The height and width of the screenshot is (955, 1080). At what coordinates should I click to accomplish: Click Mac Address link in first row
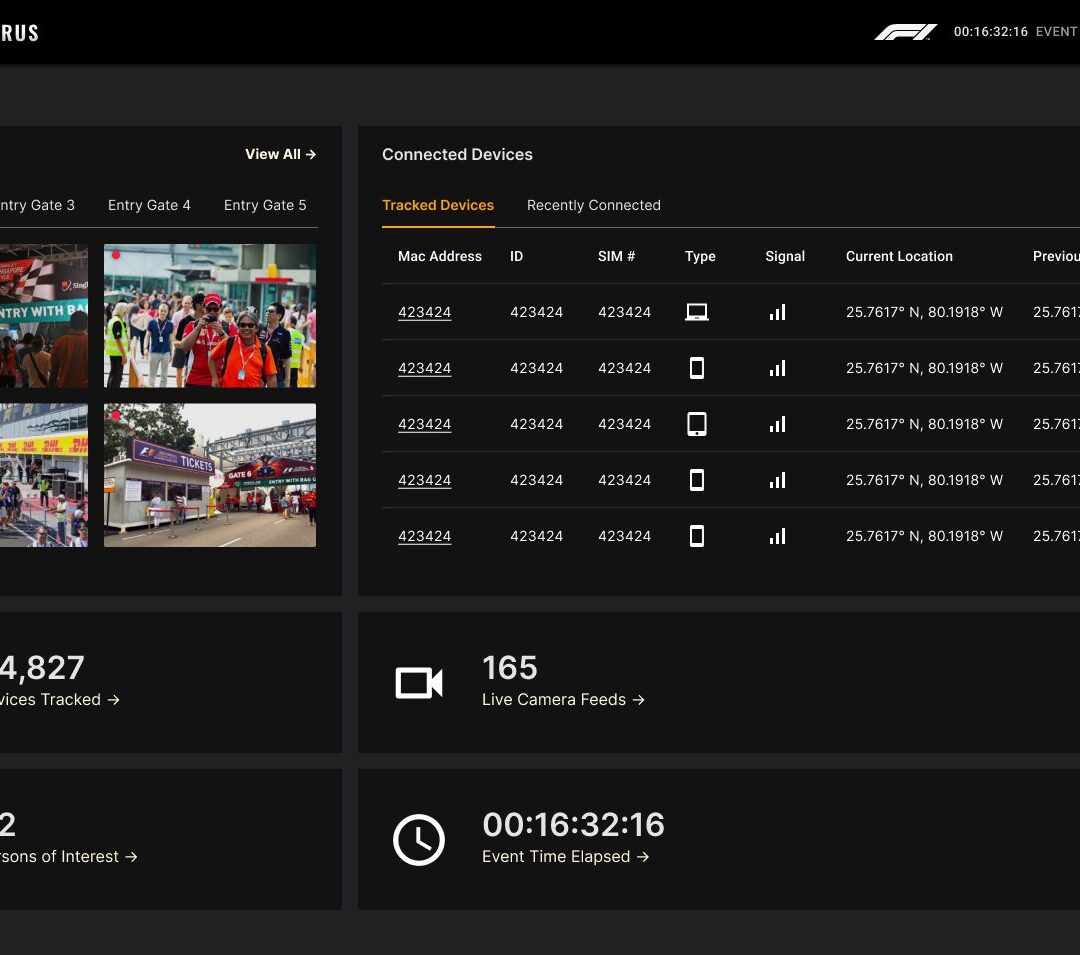click(424, 312)
